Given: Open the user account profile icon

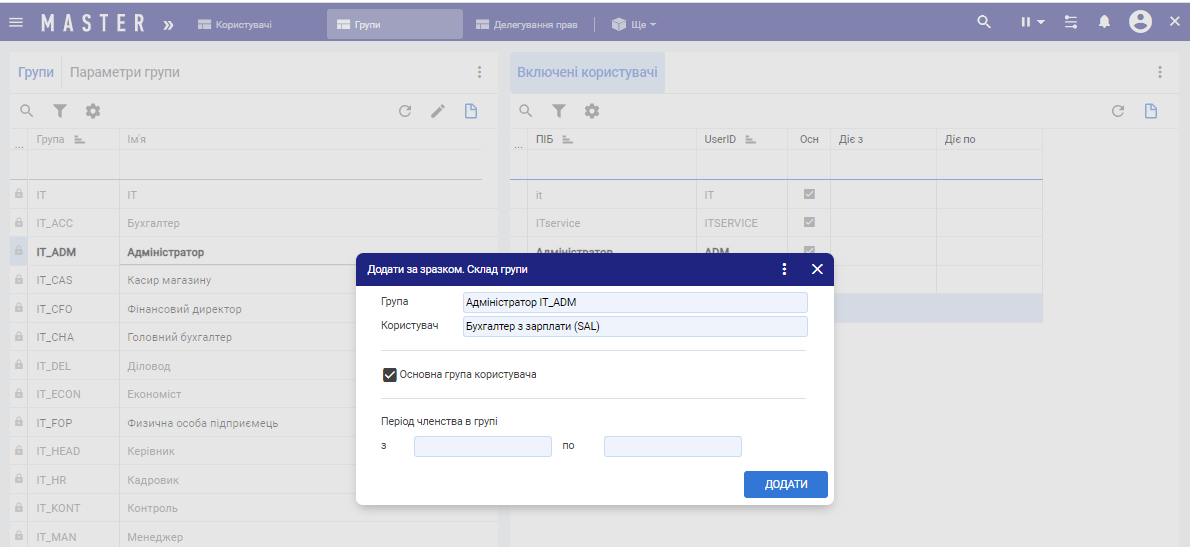Looking at the screenshot, I should coord(1140,22).
